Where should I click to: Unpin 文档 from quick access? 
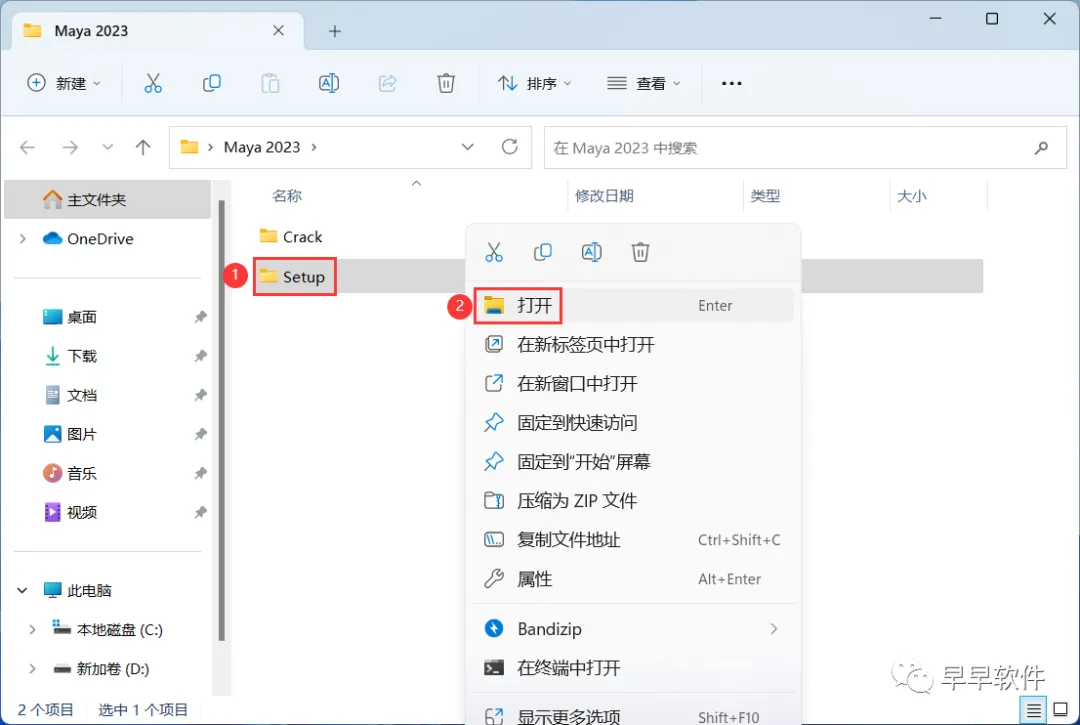[x=200, y=395]
